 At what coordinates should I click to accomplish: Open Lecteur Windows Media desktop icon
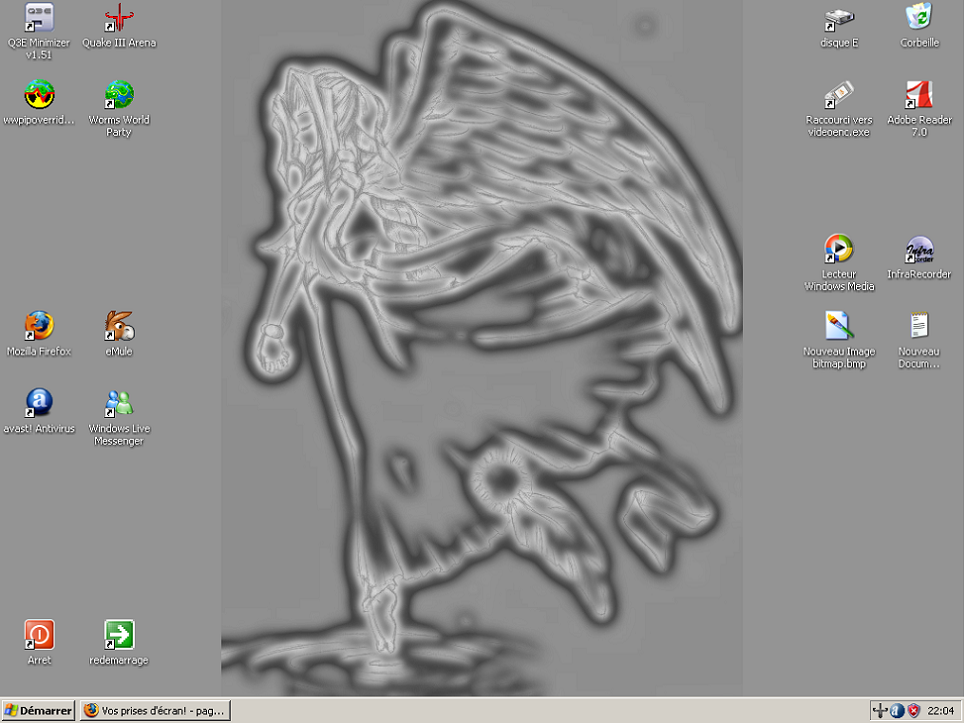coord(839,249)
